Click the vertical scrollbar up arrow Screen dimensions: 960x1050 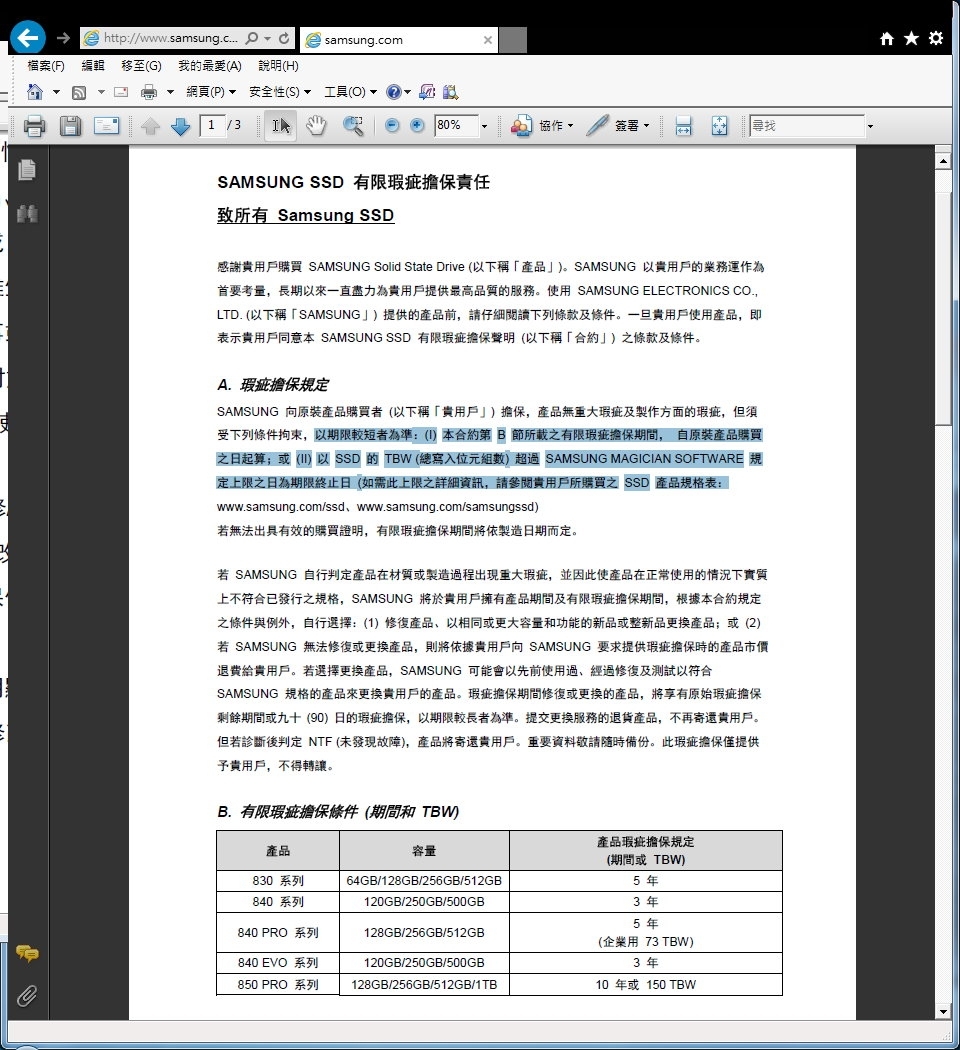point(943,161)
